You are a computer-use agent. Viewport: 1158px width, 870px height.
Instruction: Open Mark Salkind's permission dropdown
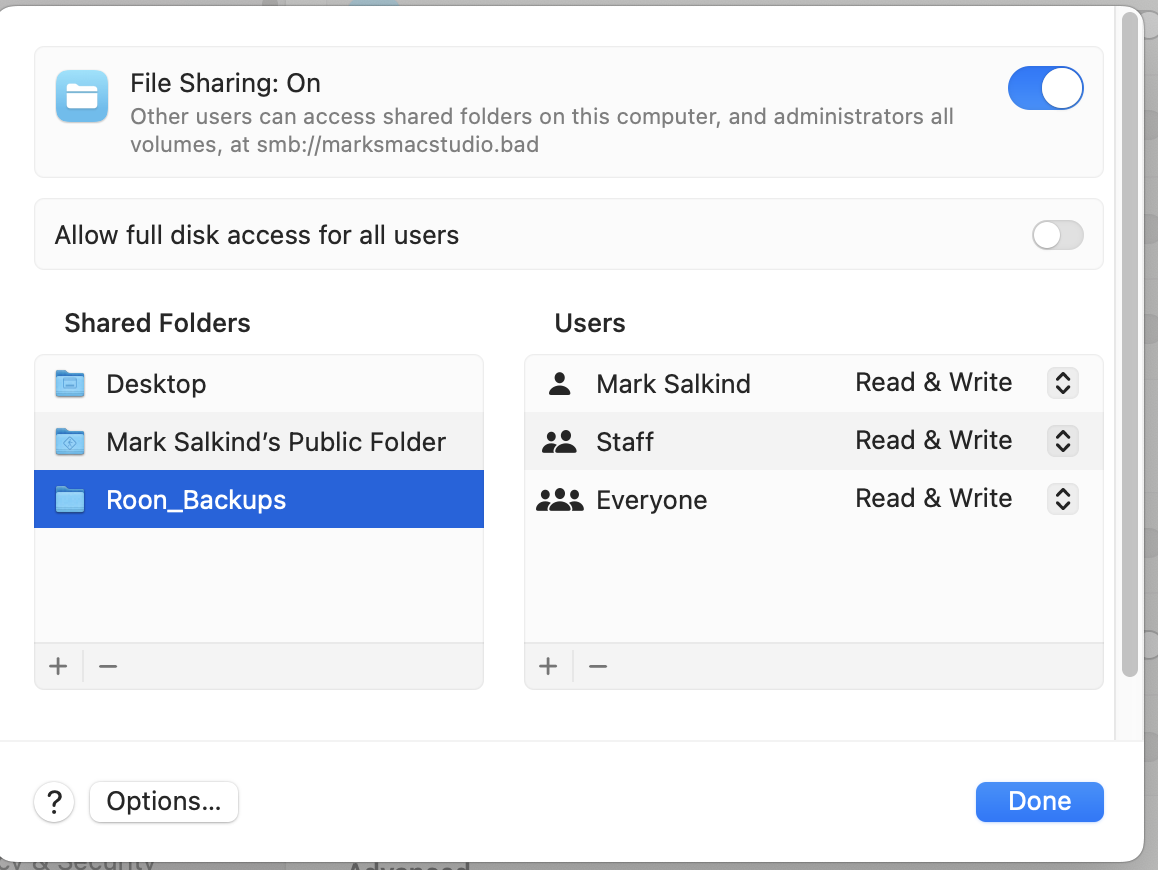[x=1062, y=383]
